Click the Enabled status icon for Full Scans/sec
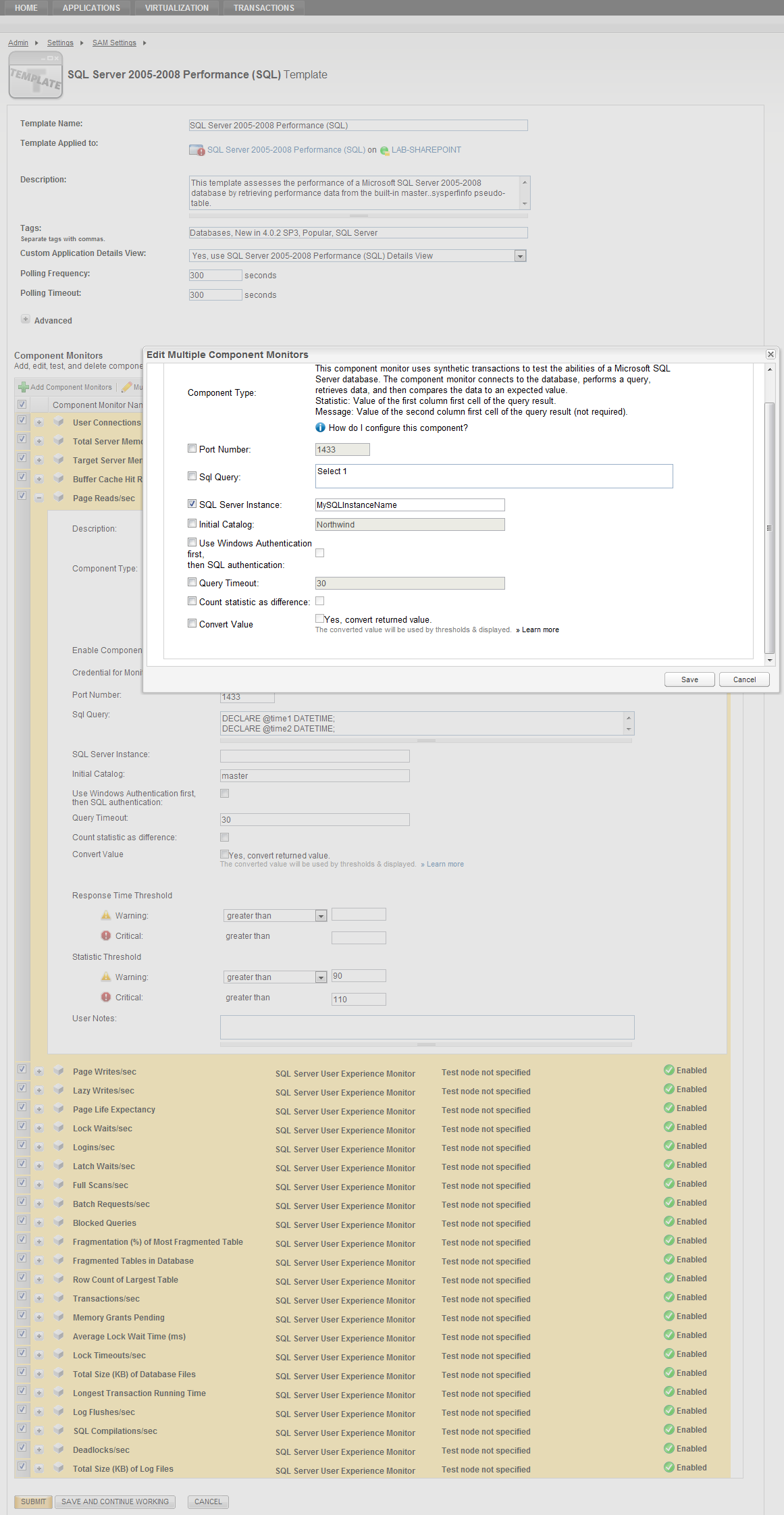 coord(669,1183)
